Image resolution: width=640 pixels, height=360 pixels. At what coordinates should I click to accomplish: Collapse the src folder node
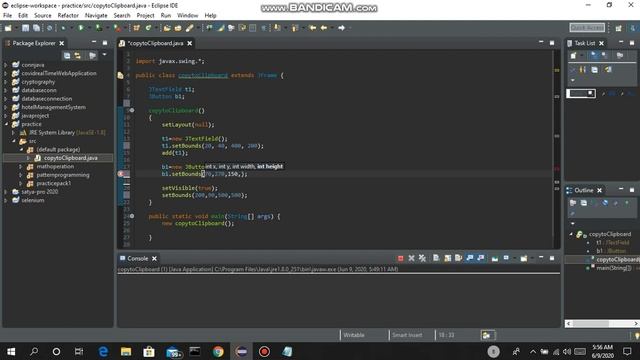pyautogui.click(x=13, y=141)
